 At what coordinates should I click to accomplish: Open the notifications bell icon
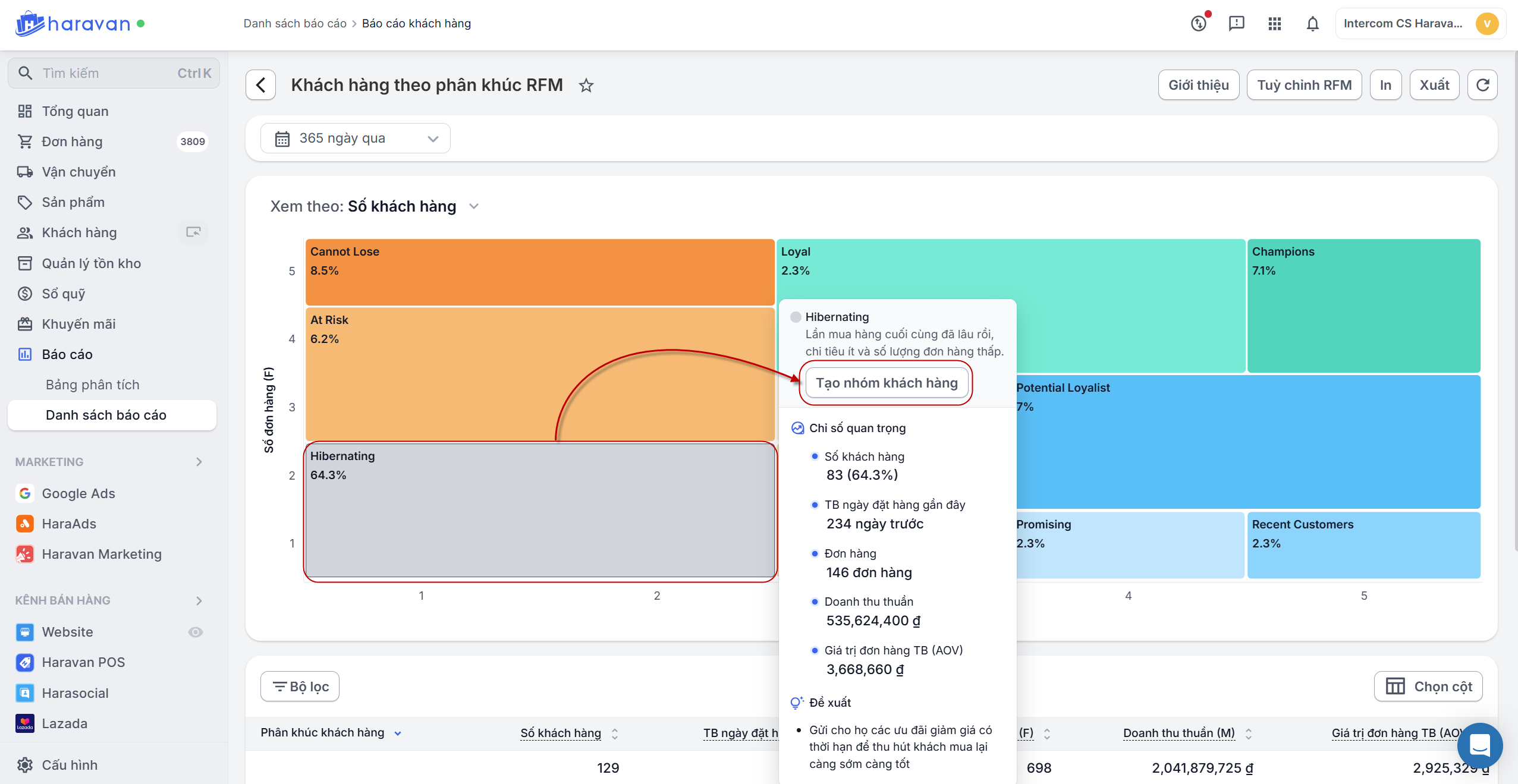tap(1312, 24)
